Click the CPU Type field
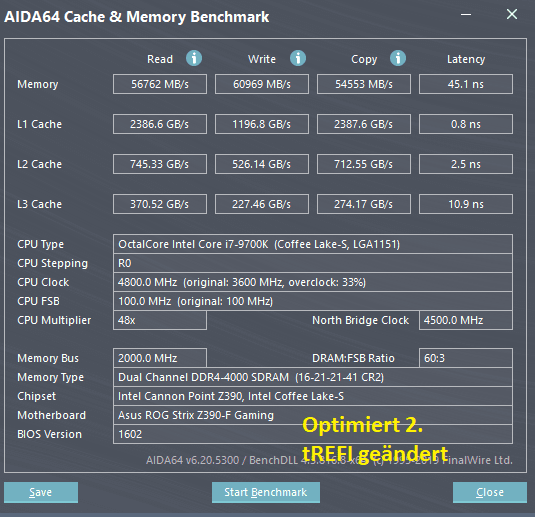 [x=313, y=244]
